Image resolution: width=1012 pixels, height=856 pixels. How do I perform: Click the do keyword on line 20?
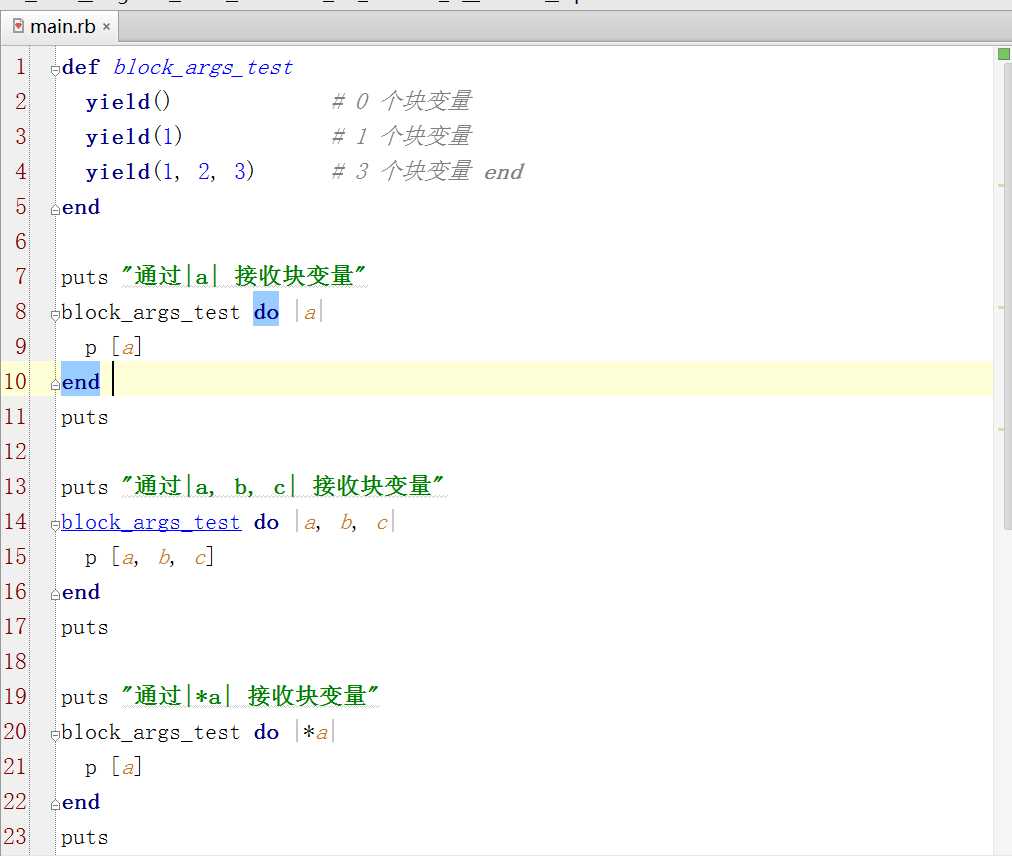pyautogui.click(x=266, y=732)
